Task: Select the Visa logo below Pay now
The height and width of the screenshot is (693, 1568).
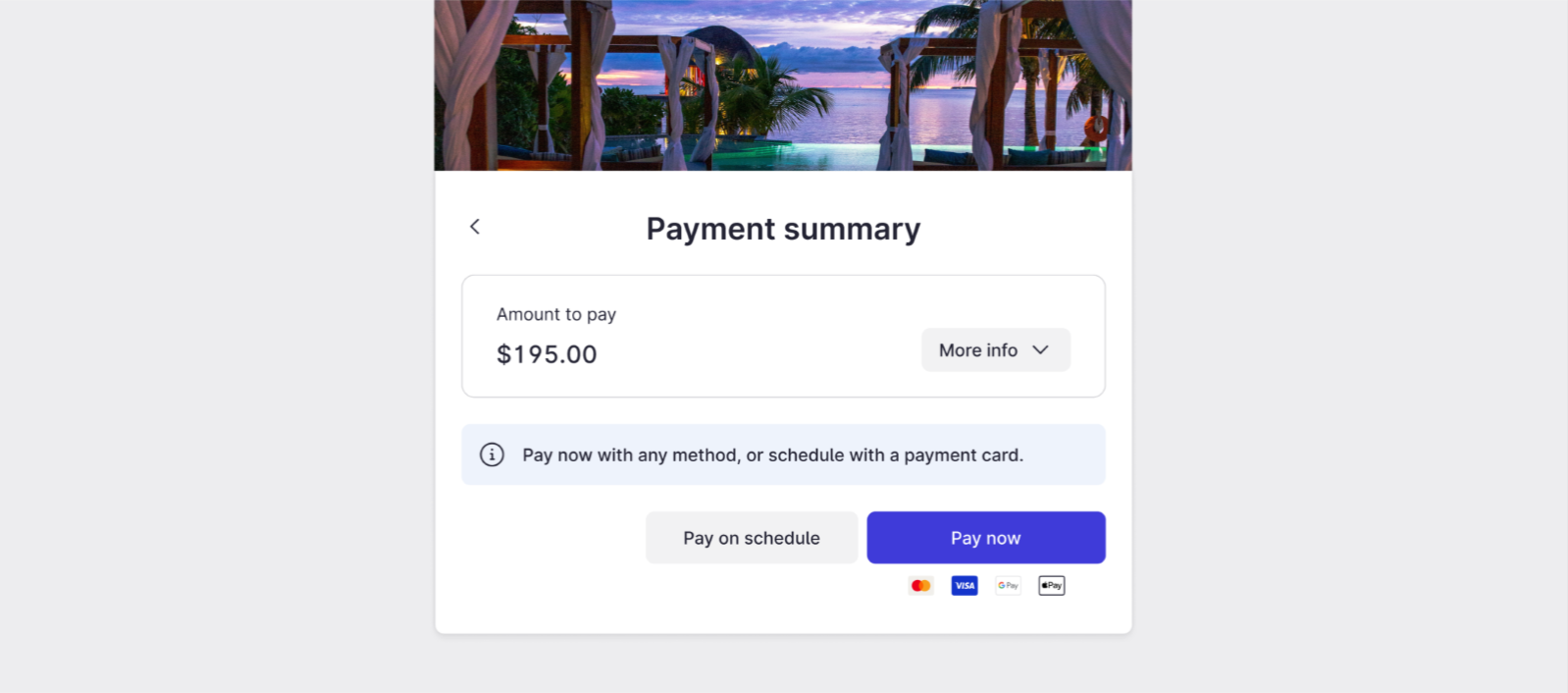Action: click(964, 585)
